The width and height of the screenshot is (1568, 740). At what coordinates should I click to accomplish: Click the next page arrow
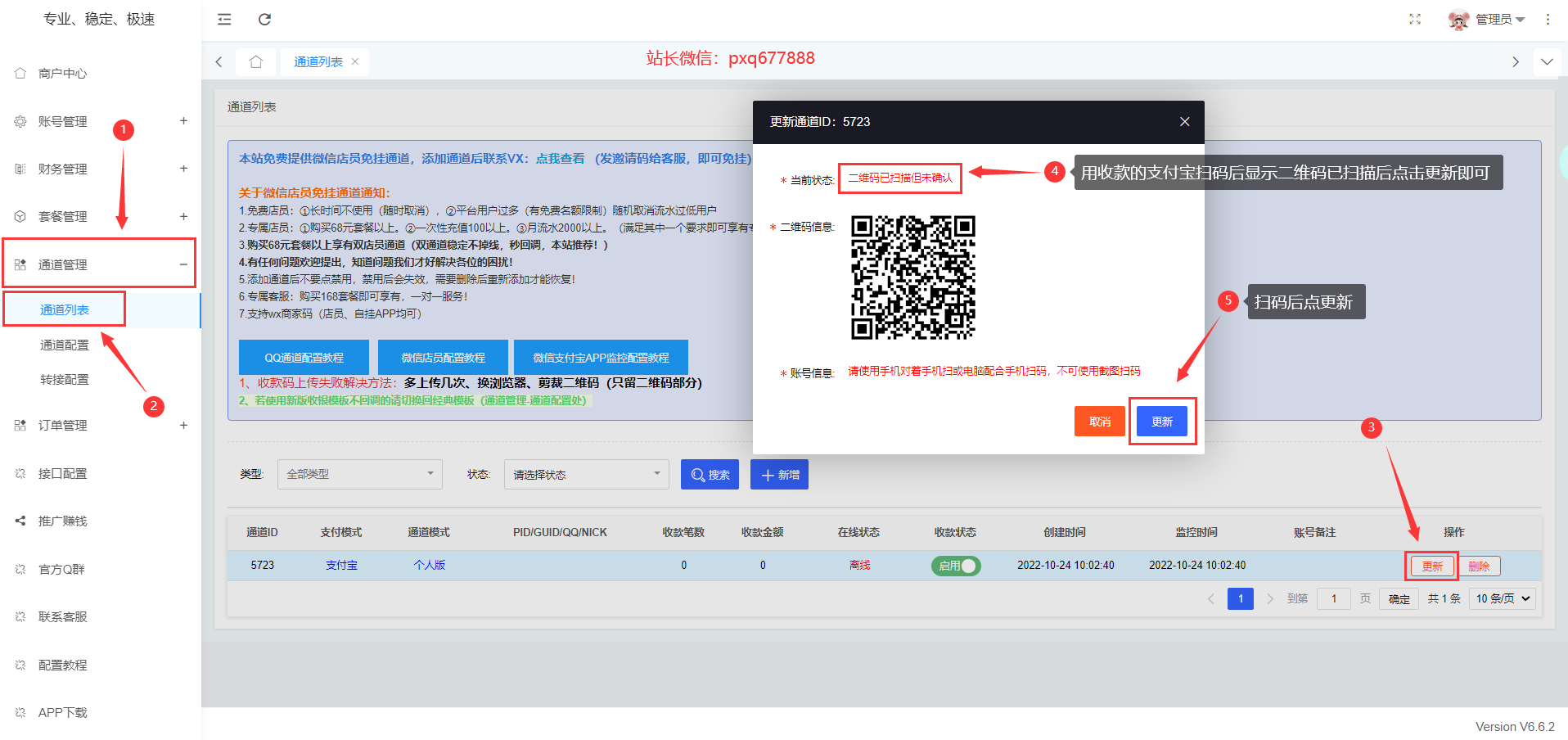point(1270,598)
